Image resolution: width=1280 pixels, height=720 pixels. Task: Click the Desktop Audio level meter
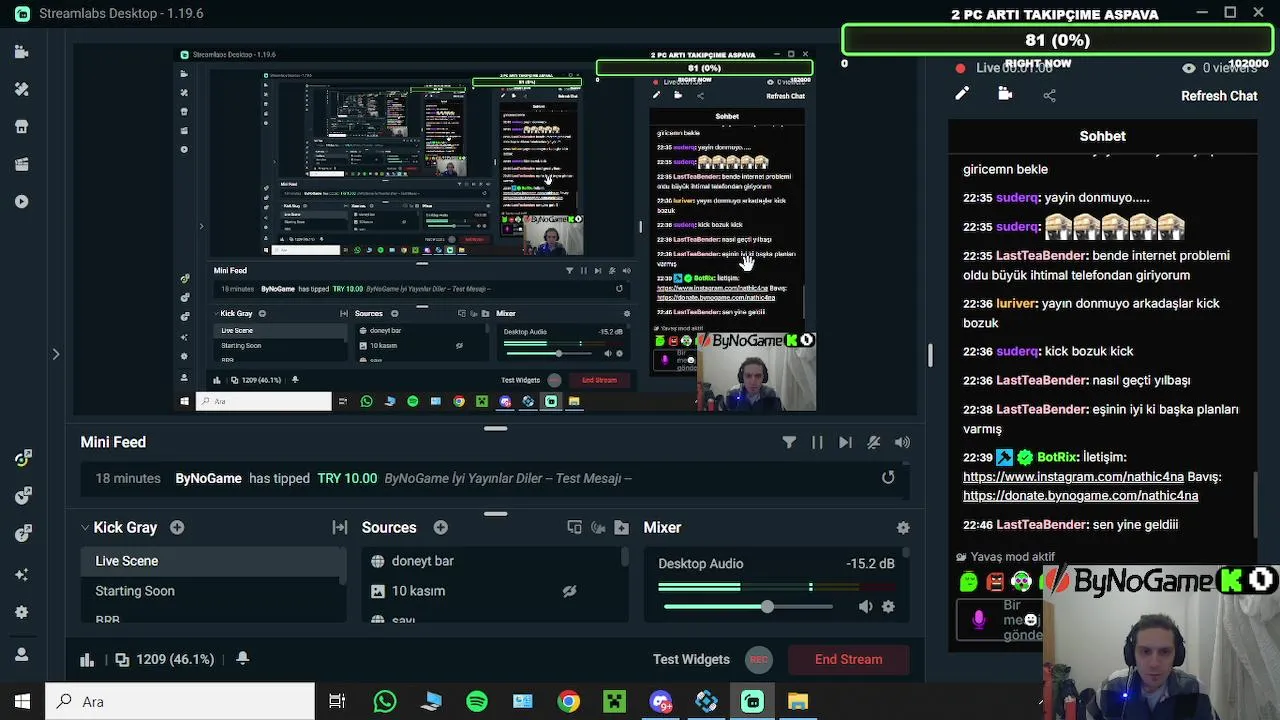click(776, 587)
